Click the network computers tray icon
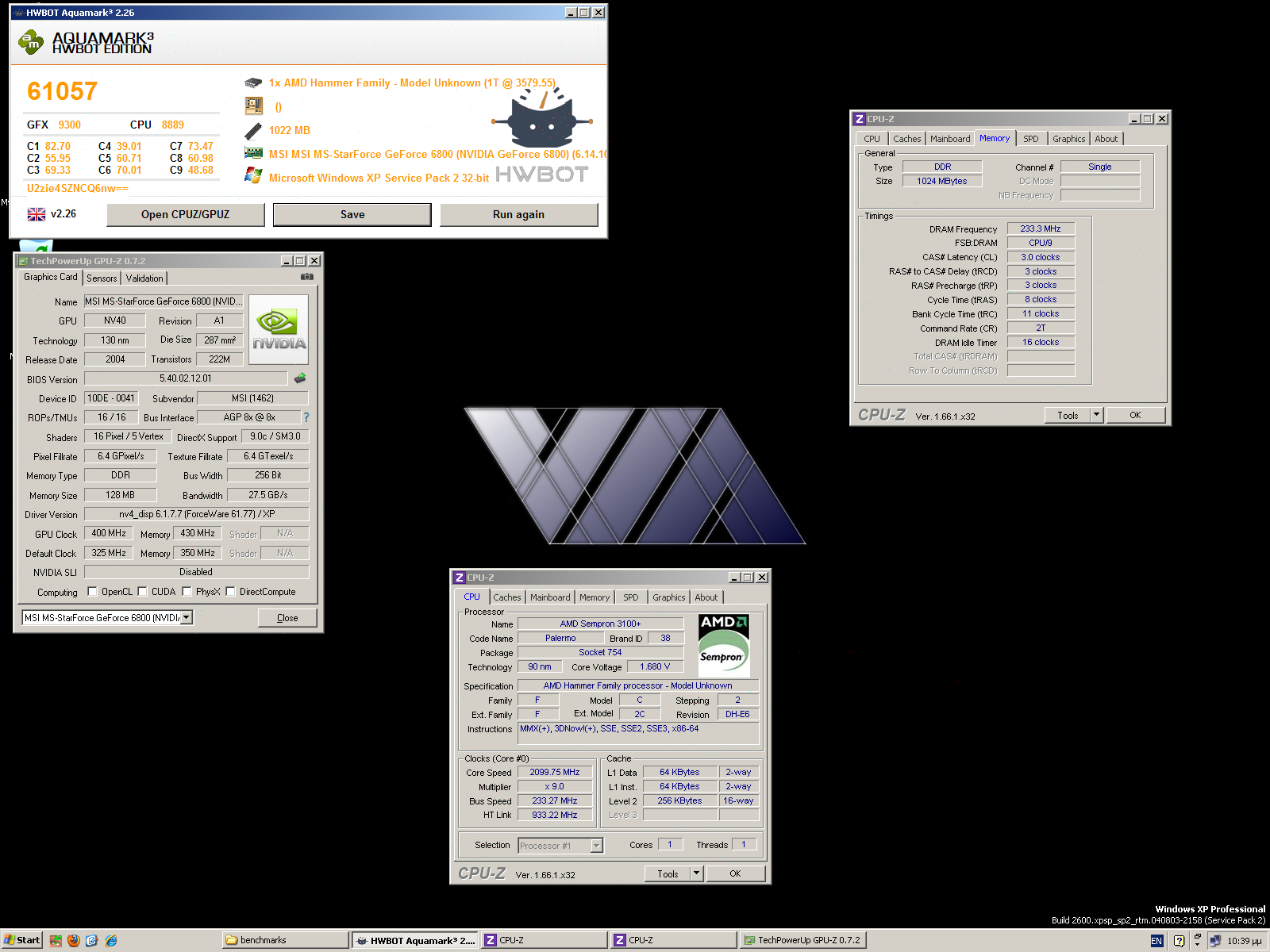 pyautogui.click(x=1214, y=941)
